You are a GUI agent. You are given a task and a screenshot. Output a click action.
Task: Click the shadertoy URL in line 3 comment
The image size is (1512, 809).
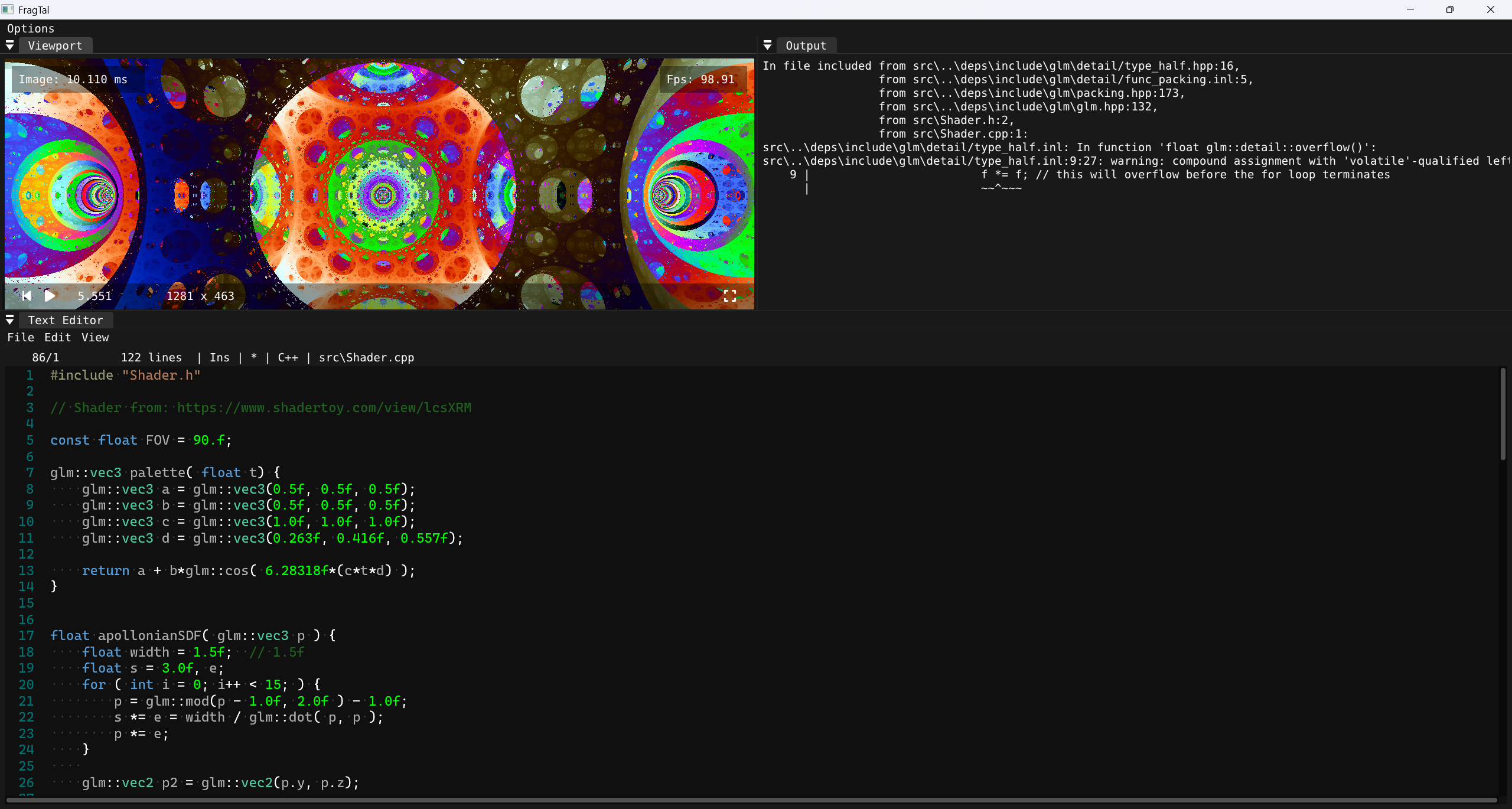point(324,407)
